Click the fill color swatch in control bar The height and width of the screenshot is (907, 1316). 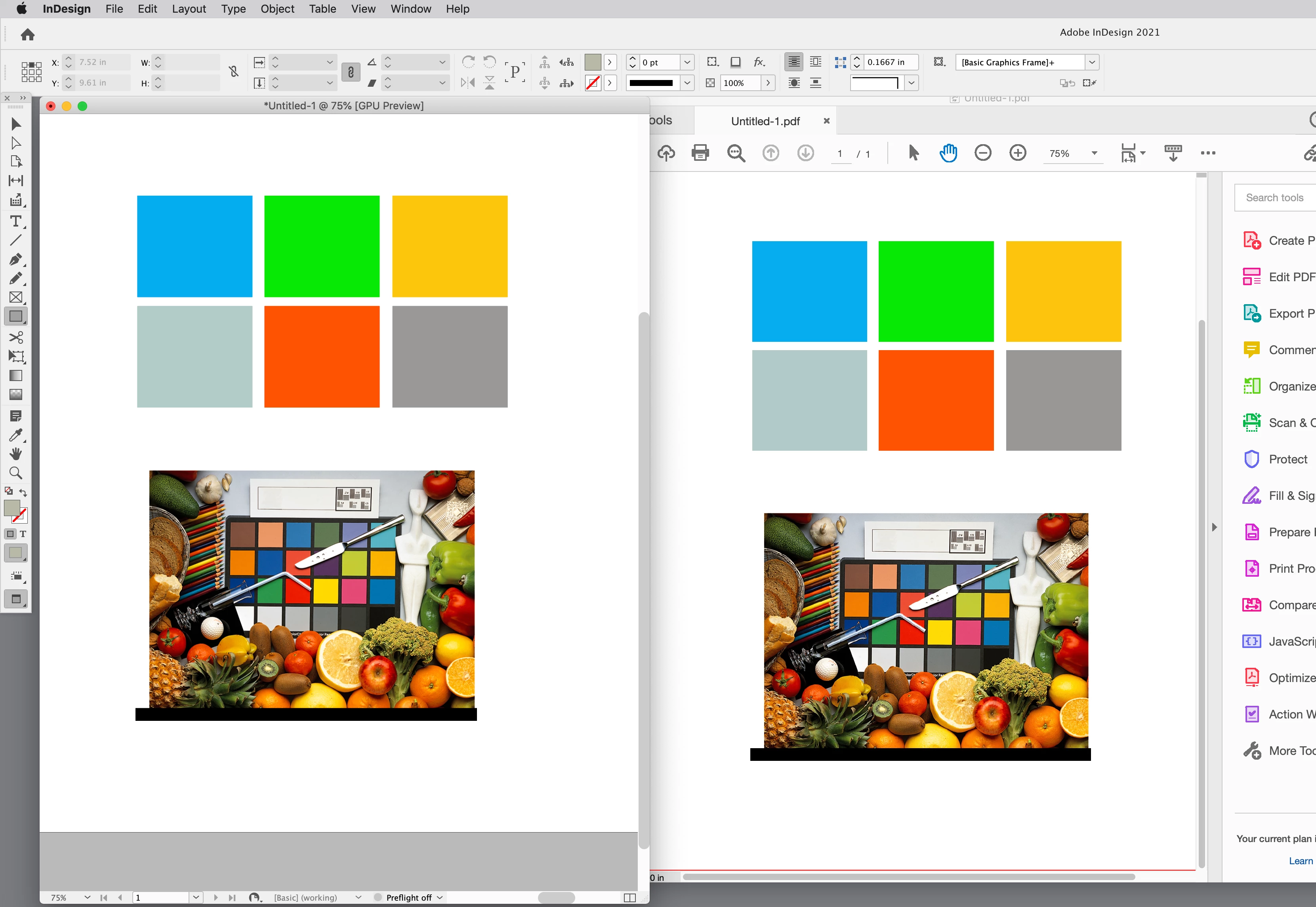click(592, 63)
